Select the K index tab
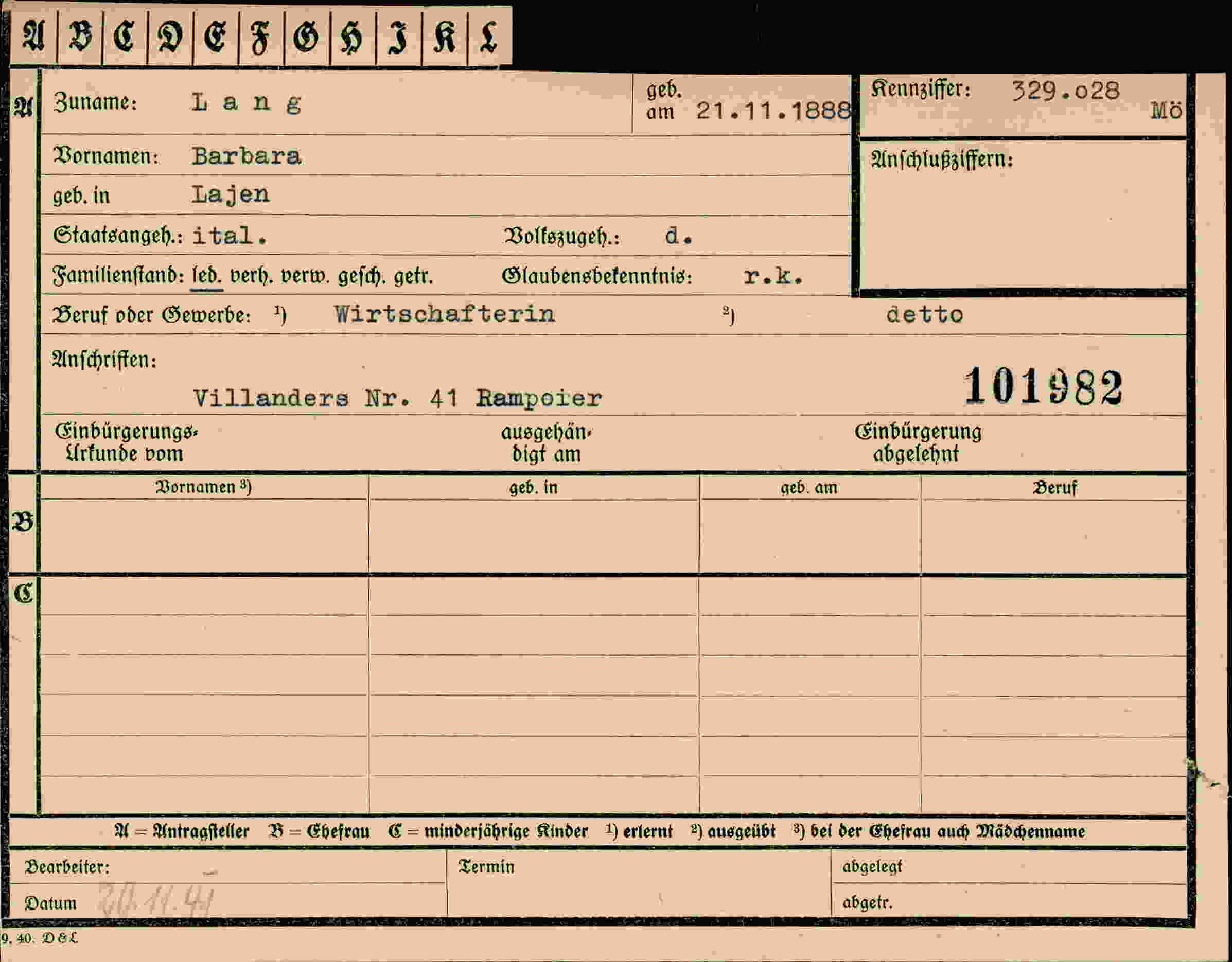Viewport: 1232px width, 962px height. point(445,36)
